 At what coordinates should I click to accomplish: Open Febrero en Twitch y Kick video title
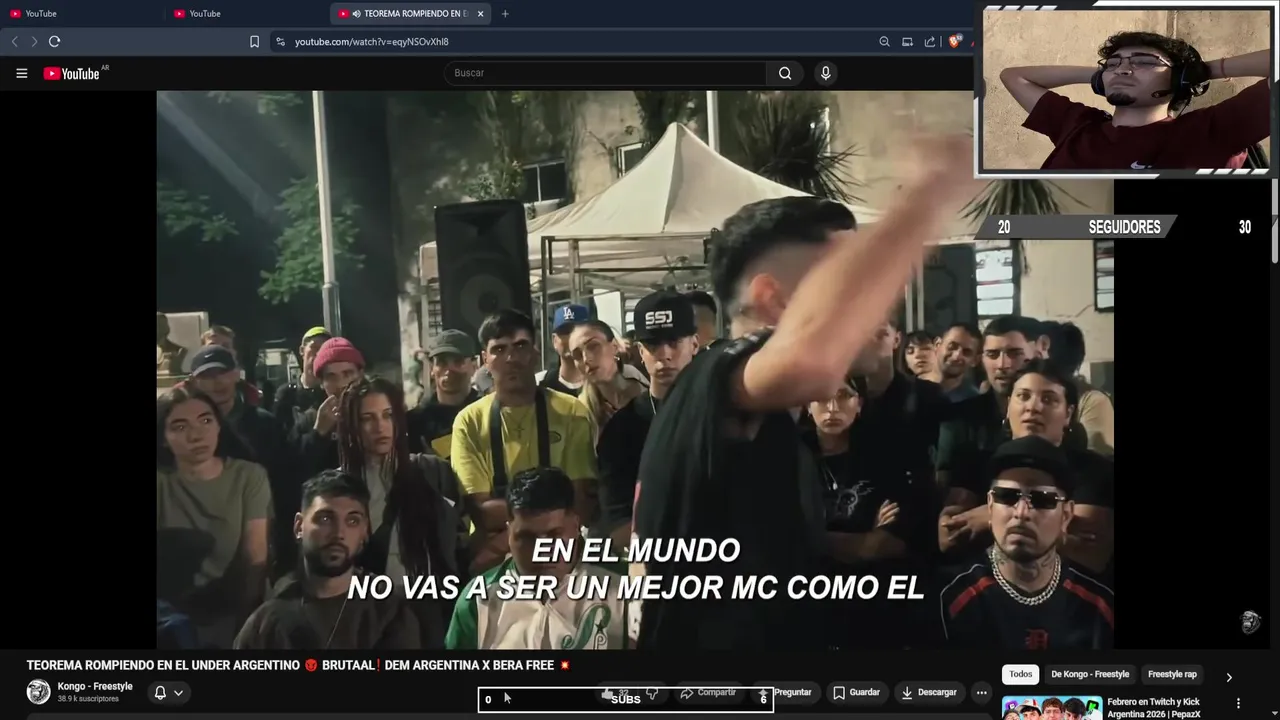[1154, 708]
